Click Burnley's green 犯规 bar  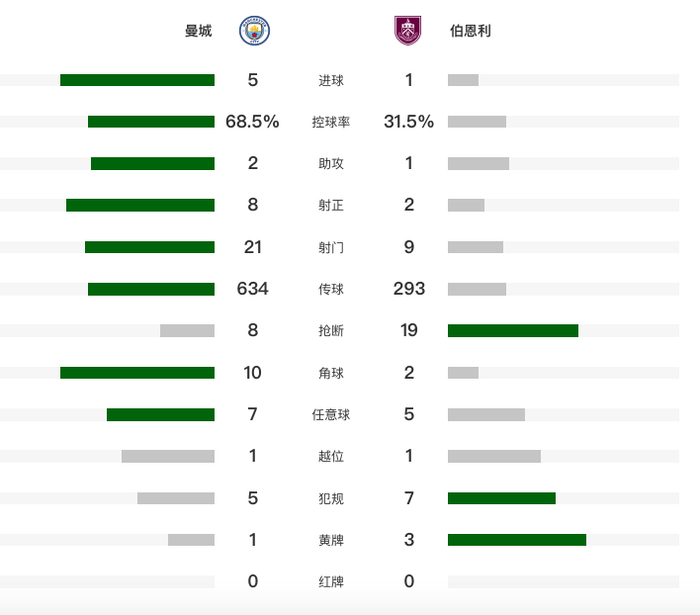(502, 498)
